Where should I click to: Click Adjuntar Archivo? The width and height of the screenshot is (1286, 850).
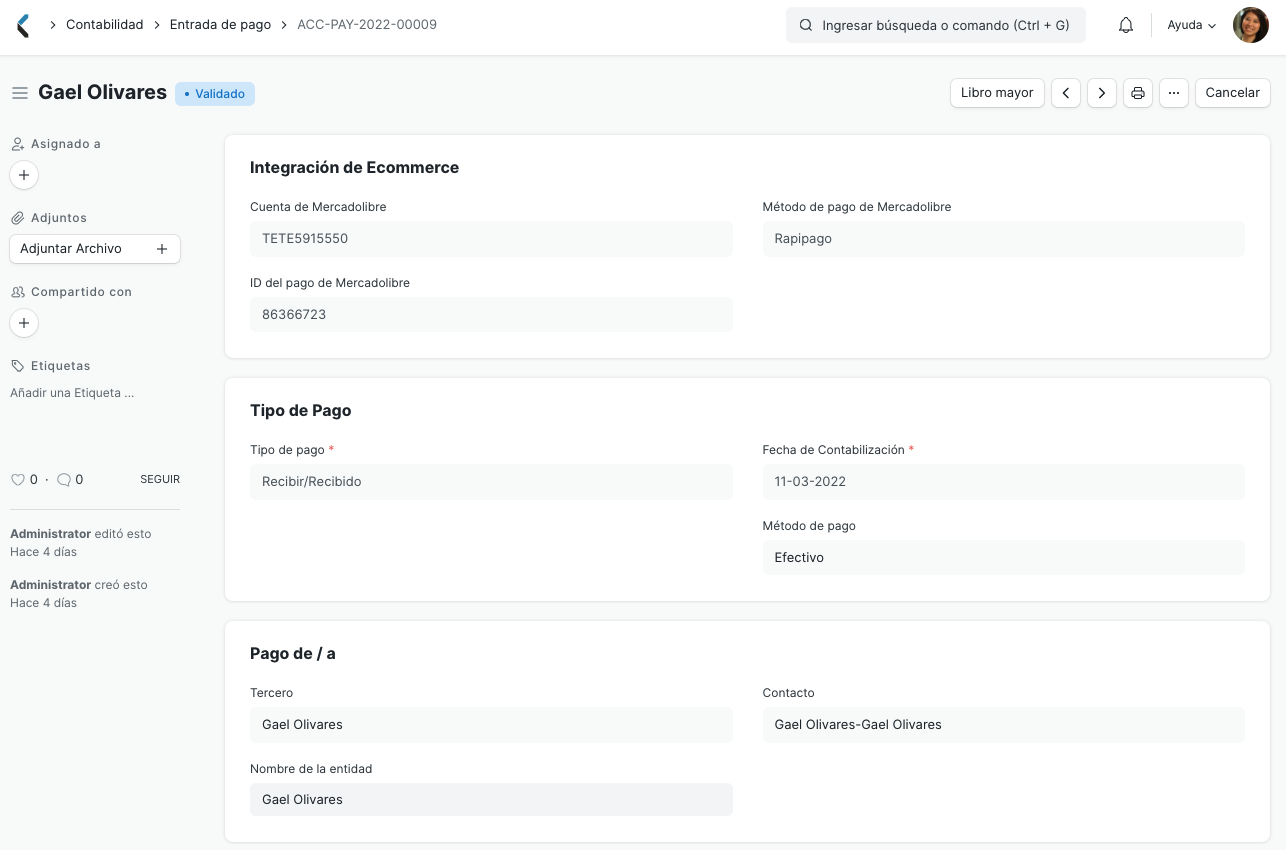(x=95, y=249)
